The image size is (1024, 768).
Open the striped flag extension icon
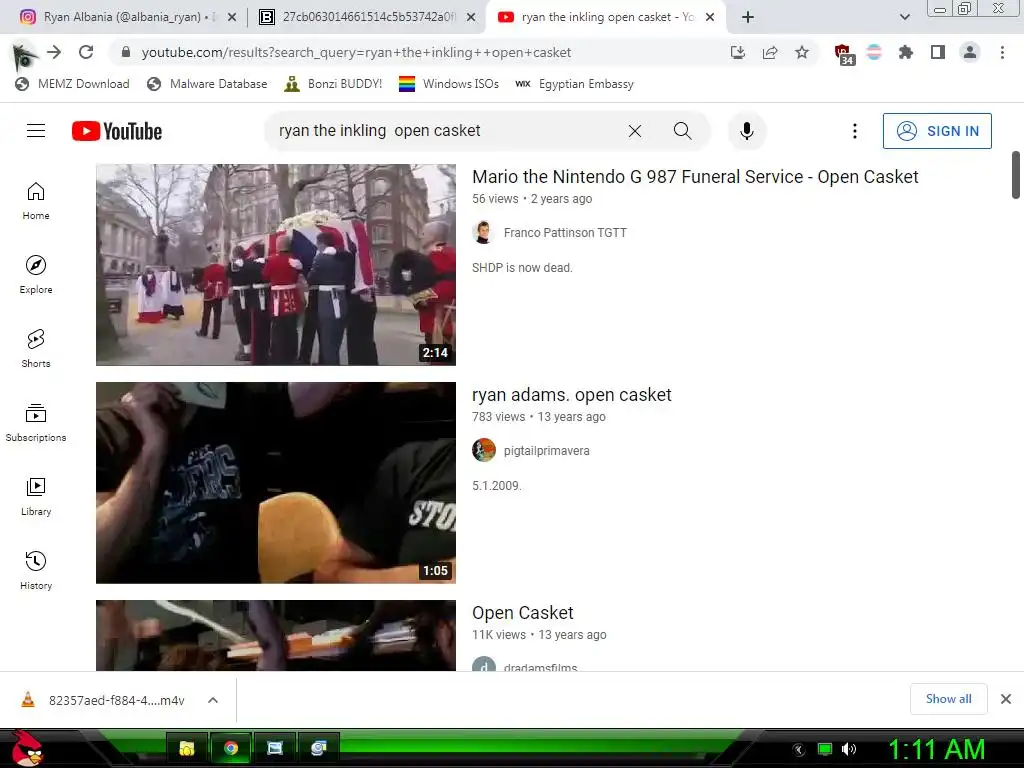pyautogui.click(x=874, y=52)
